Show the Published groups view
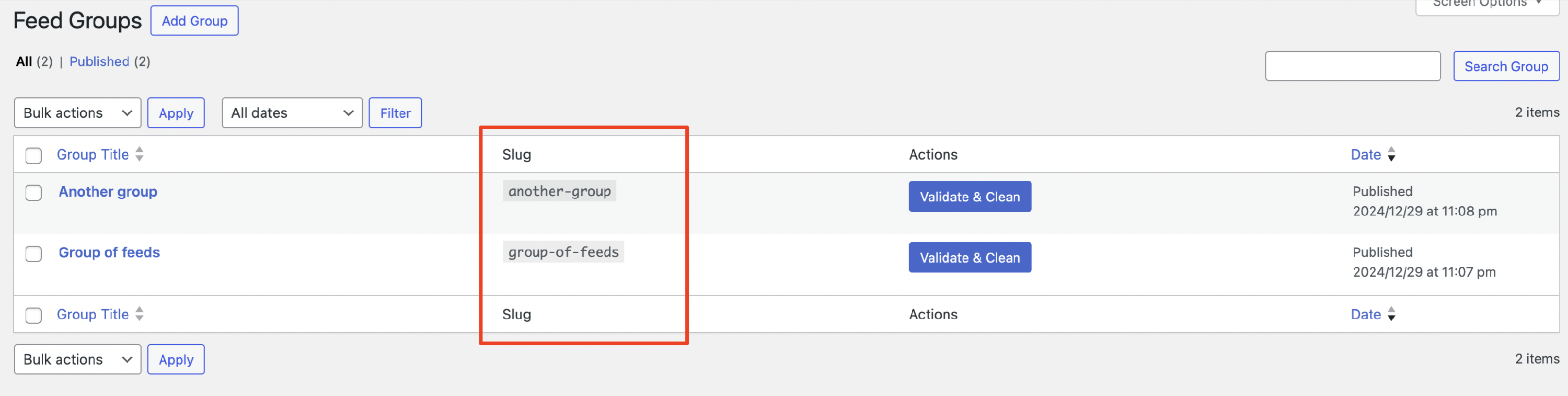1568x396 pixels. point(99,62)
